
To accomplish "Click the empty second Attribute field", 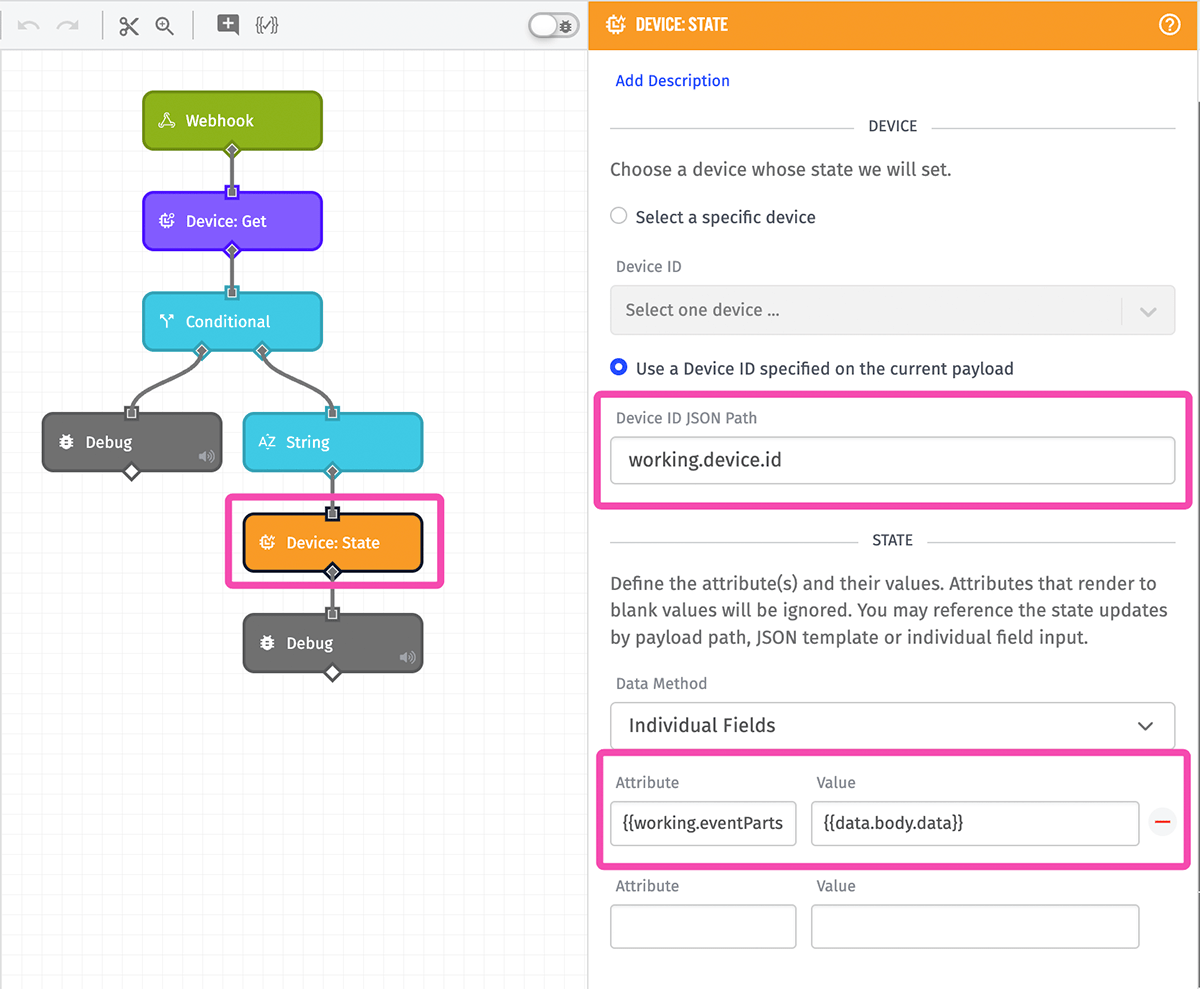I will [x=703, y=926].
